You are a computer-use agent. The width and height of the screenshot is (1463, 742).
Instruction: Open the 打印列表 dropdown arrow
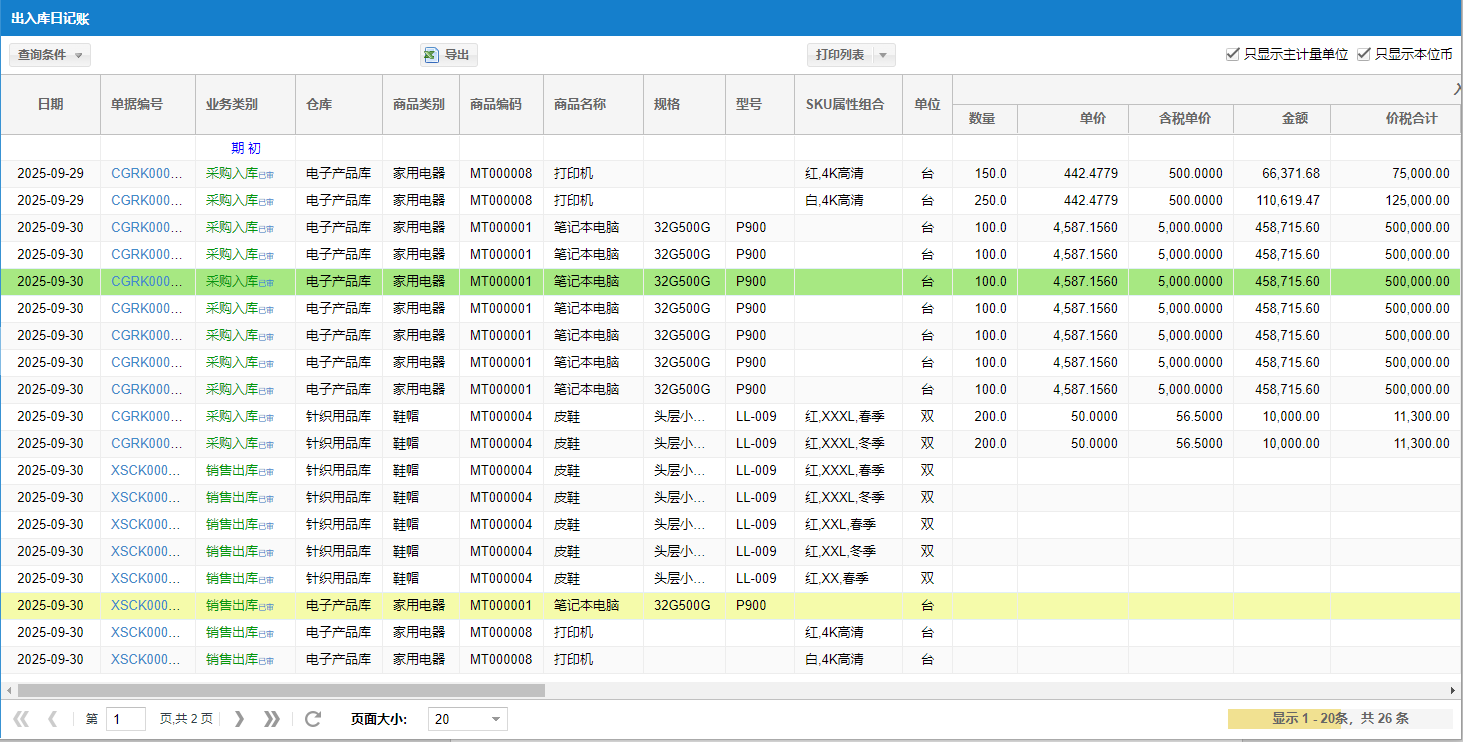[x=883, y=55]
